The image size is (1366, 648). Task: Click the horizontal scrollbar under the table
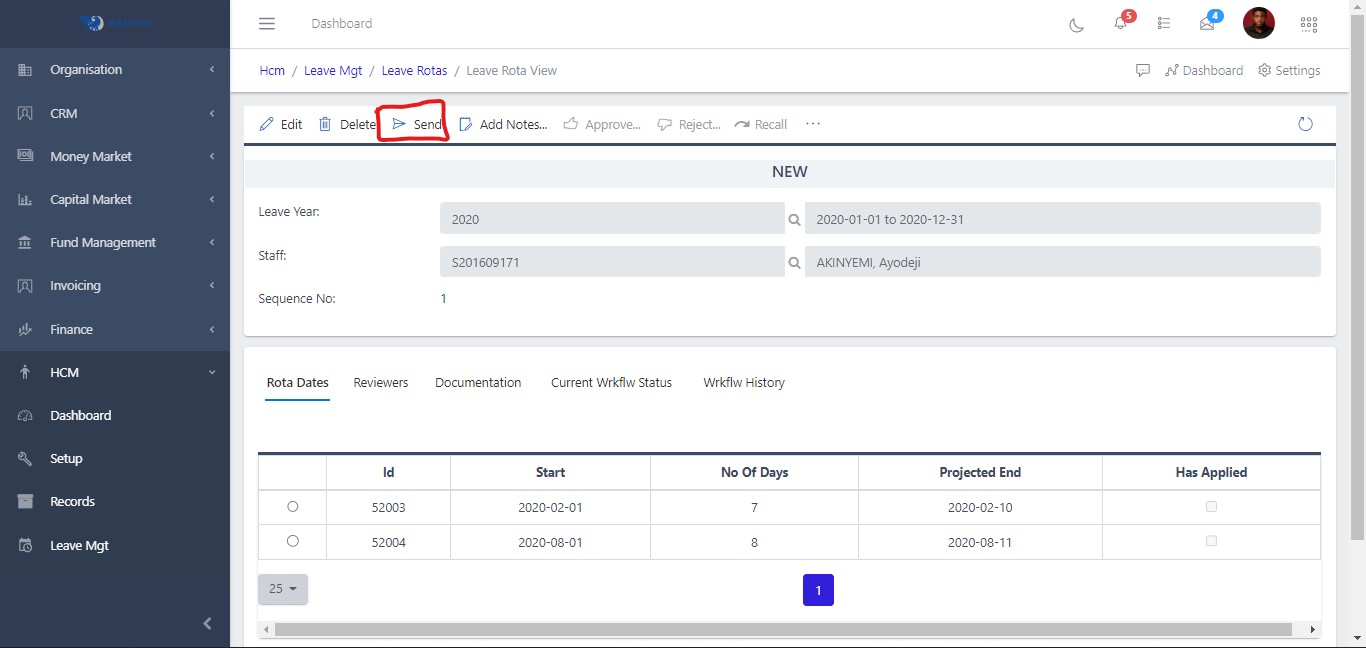coord(783,629)
